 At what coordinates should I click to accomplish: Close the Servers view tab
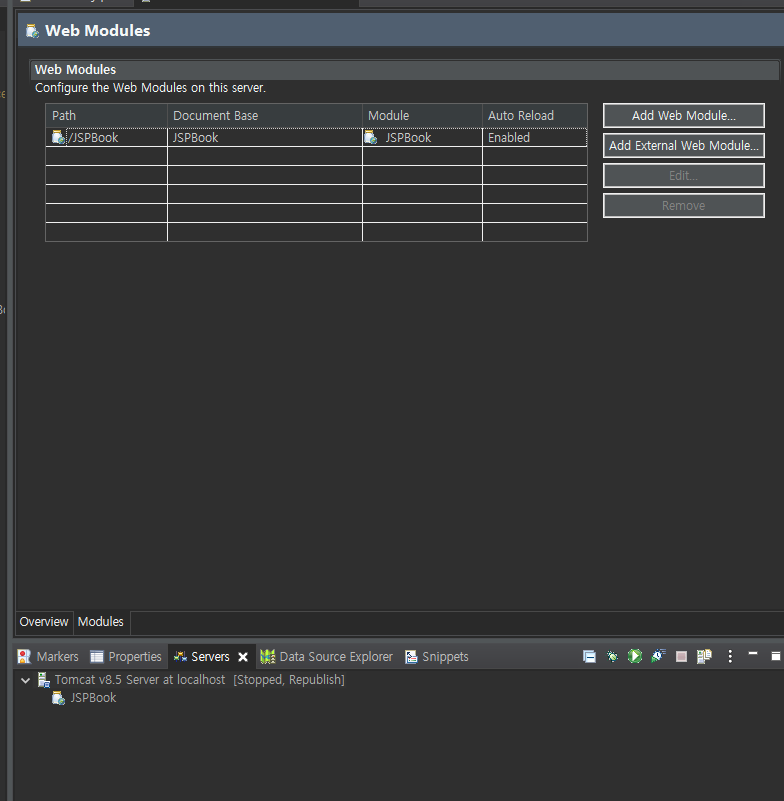tap(243, 657)
